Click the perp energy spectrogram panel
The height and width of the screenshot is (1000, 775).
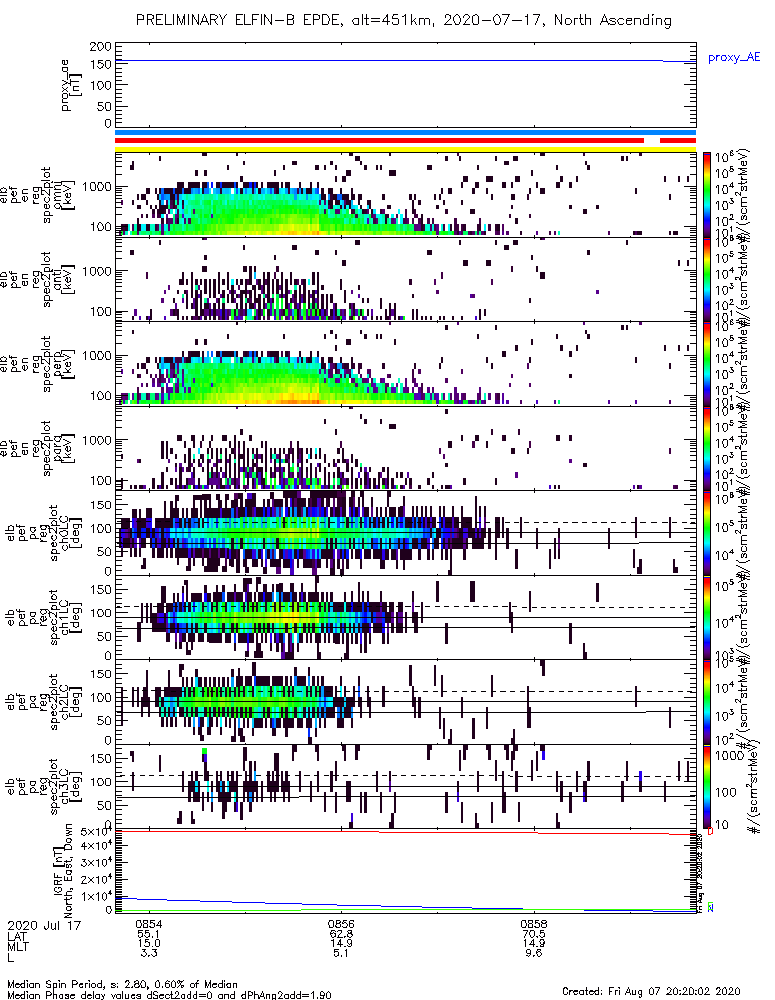pyautogui.click(x=405, y=364)
